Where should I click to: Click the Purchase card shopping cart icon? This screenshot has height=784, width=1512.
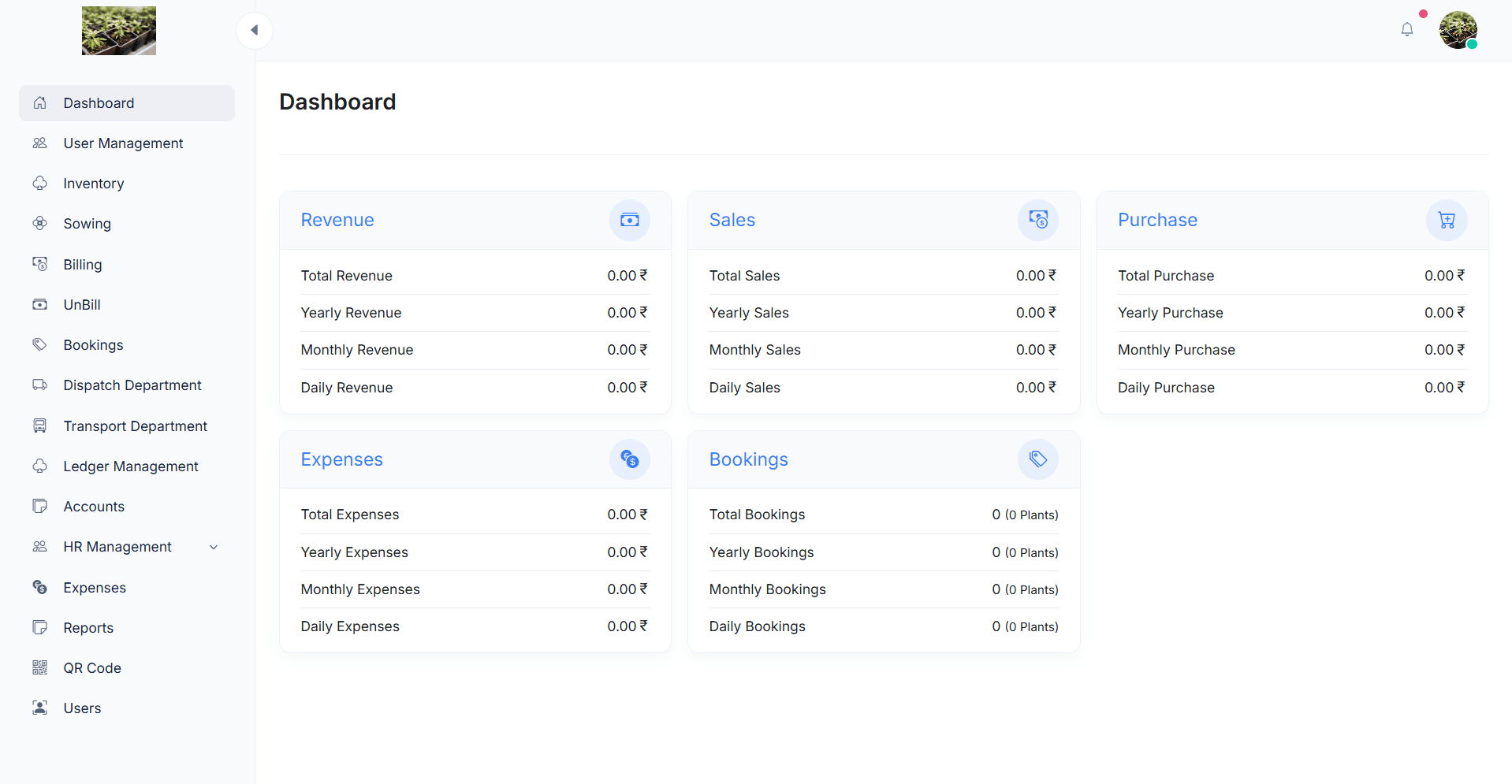point(1446,221)
